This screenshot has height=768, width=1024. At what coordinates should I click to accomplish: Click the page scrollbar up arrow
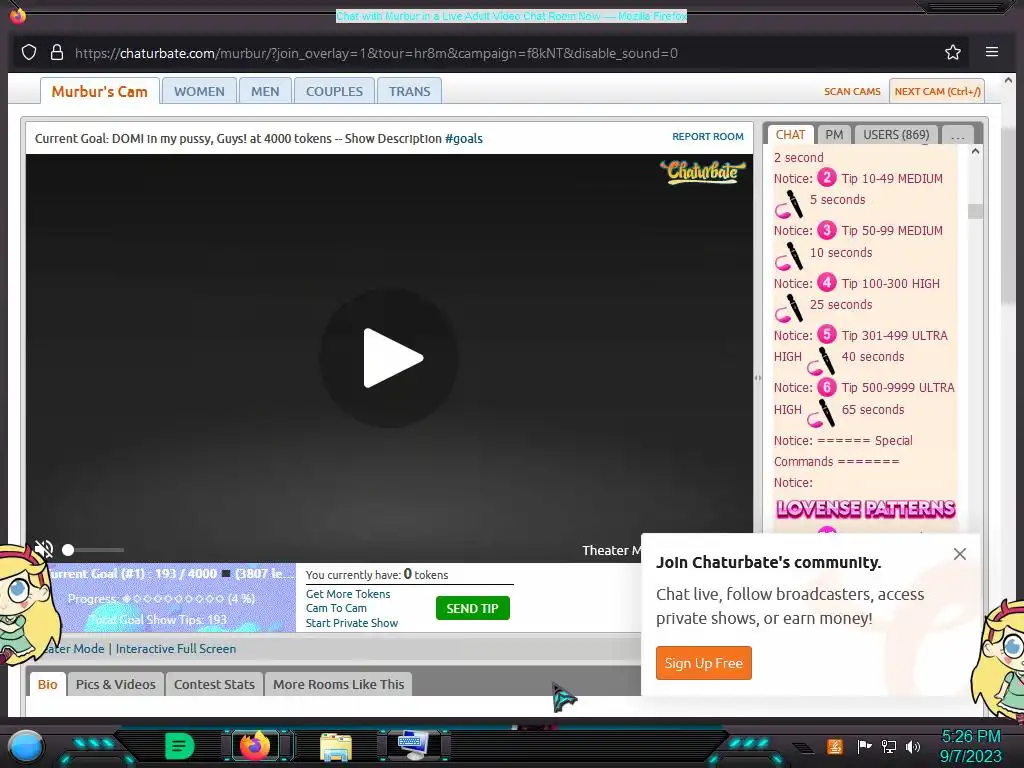point(1008,80)
